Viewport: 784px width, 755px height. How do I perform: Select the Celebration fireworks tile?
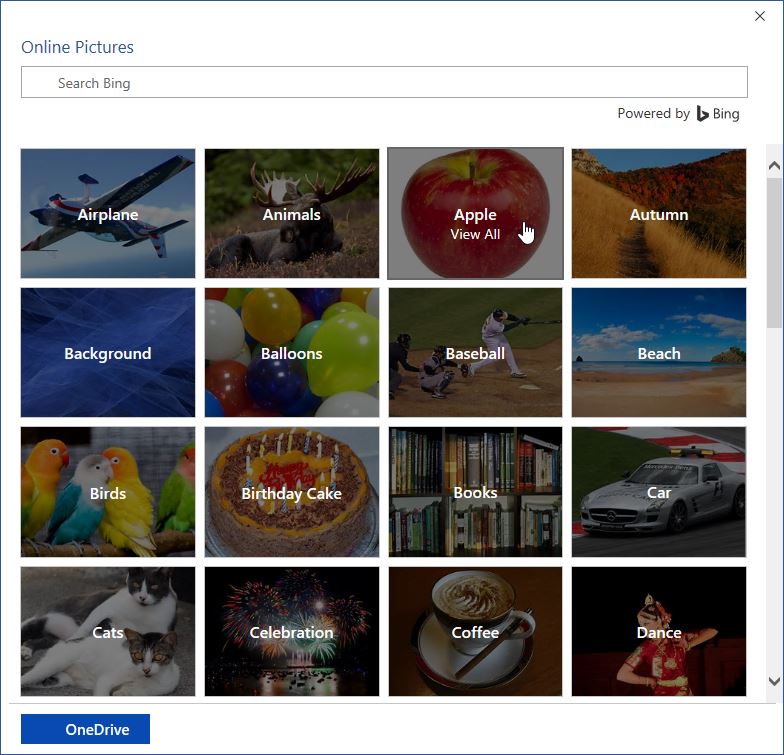pyautogui.click(x=292, y=632)
